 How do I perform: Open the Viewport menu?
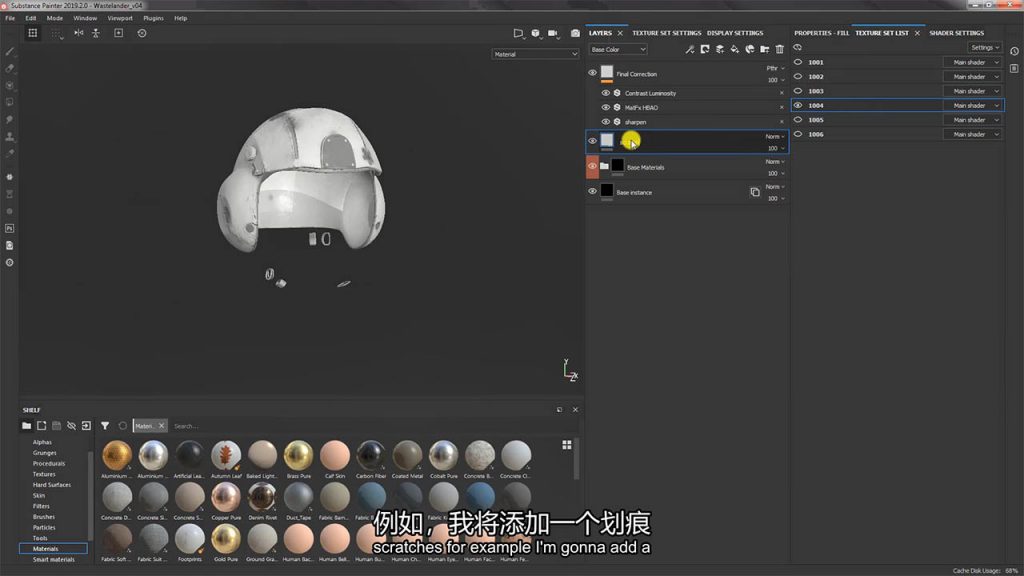[120, 18]
